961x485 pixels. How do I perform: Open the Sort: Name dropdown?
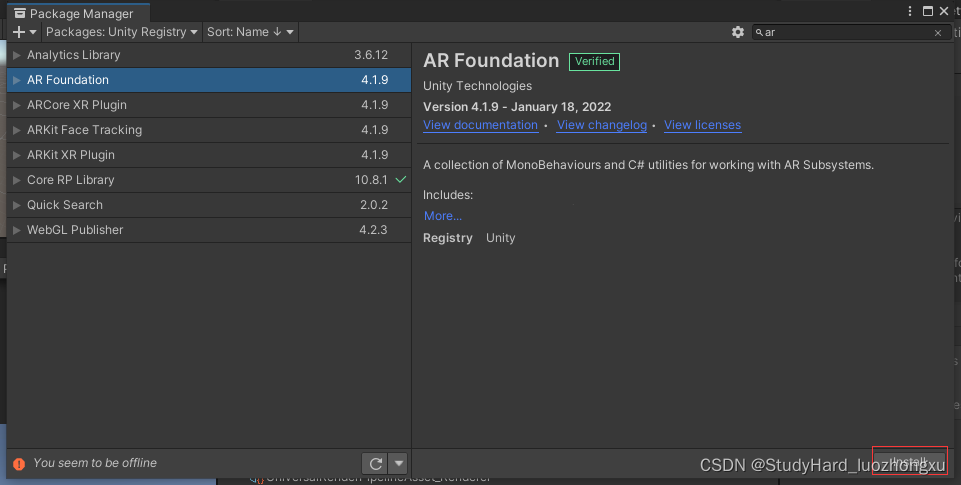coord(250,32)
